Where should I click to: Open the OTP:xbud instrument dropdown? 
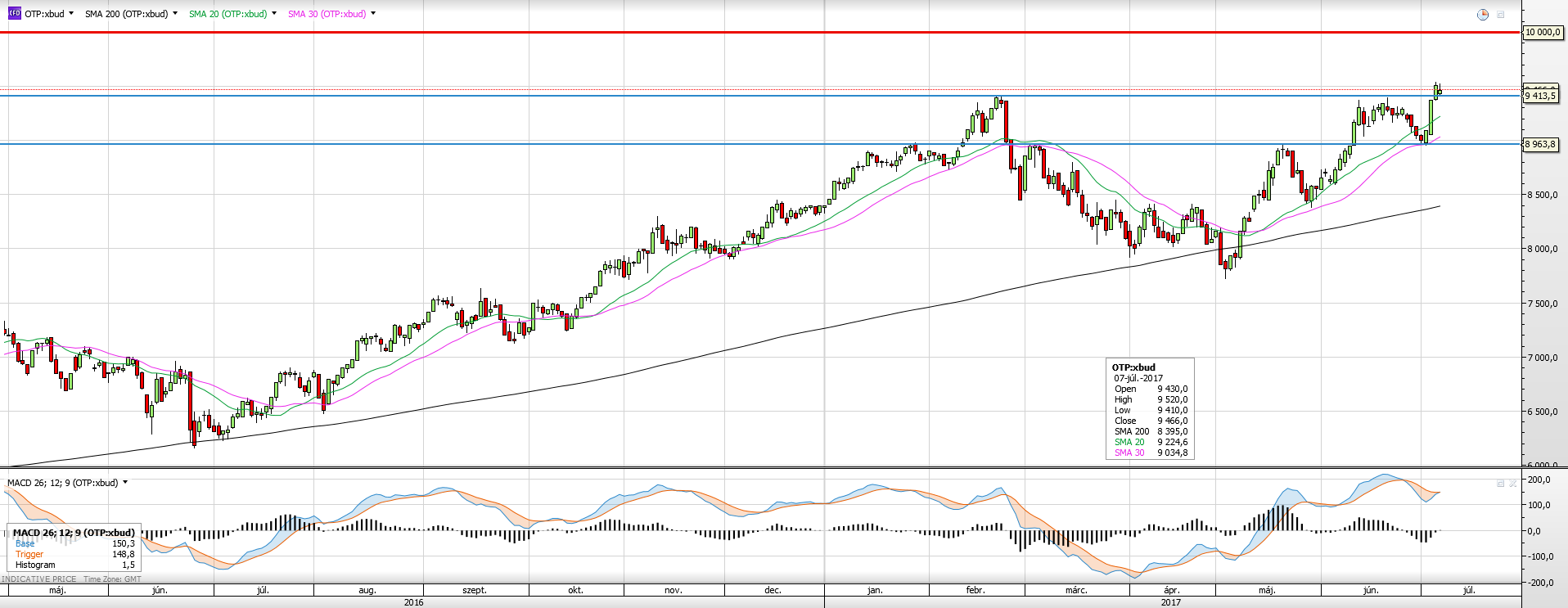tap(71, 14)
